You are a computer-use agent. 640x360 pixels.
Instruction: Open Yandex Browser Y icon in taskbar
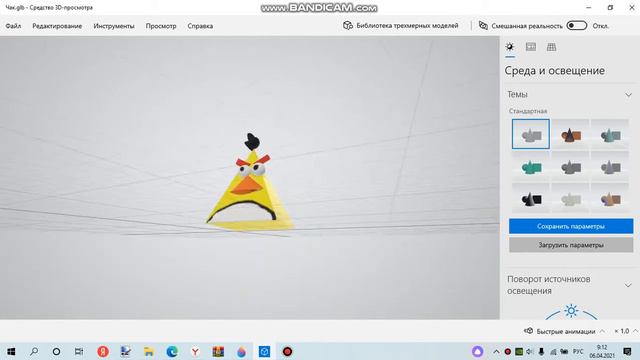click(x=195, y=351)
